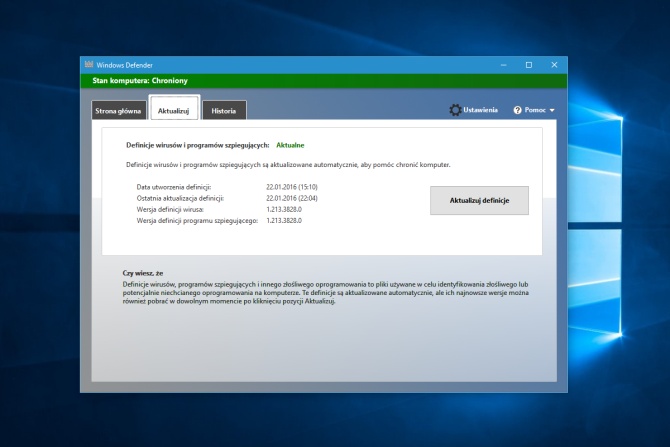Viewport: 670px width, 447px height.
Task: Click the Ustawienia text link
Action: (480, 110)
